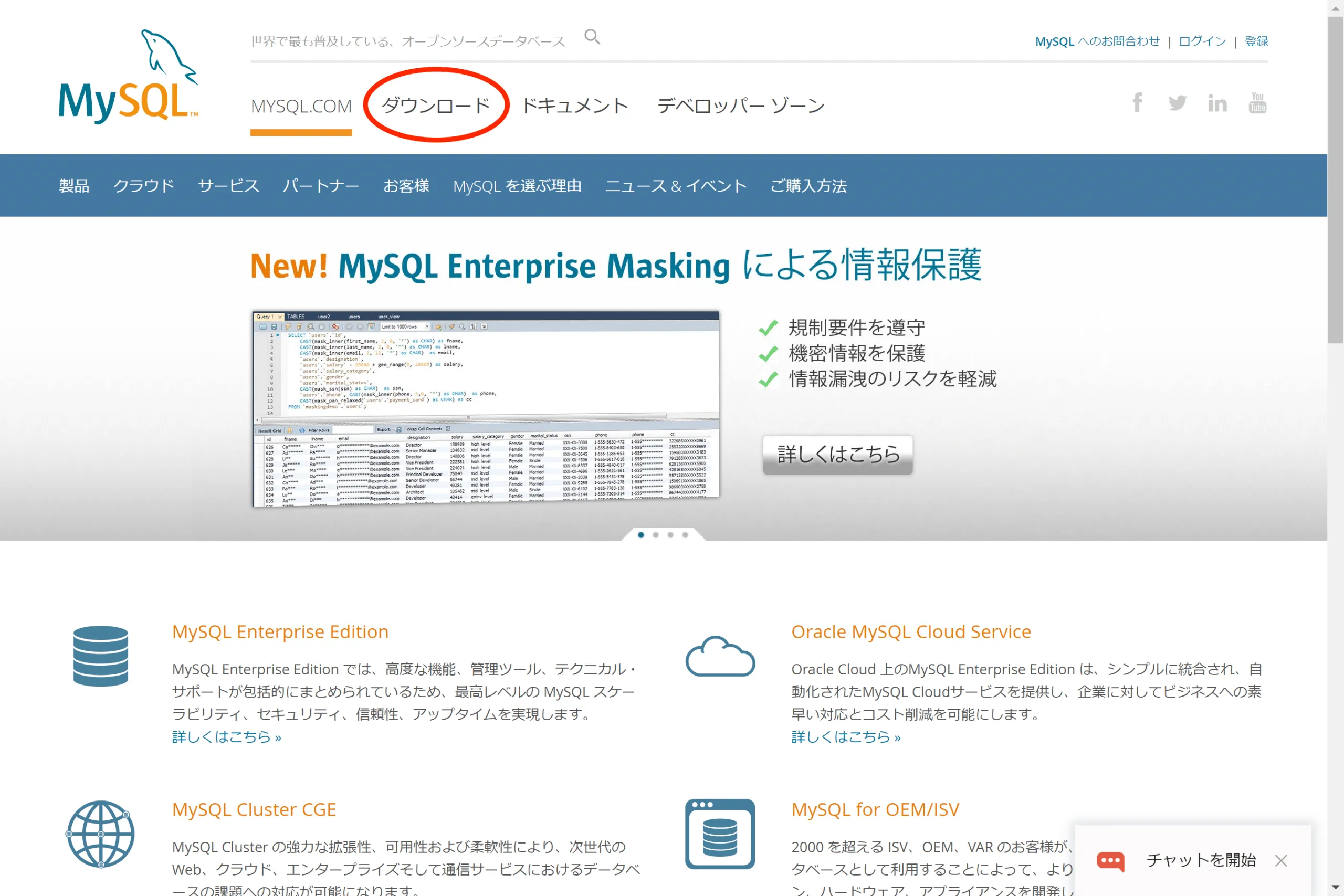Click the ログイン link
Image resolution: width=1344 pixels, height=896 pixels.
pos(1202,41)
